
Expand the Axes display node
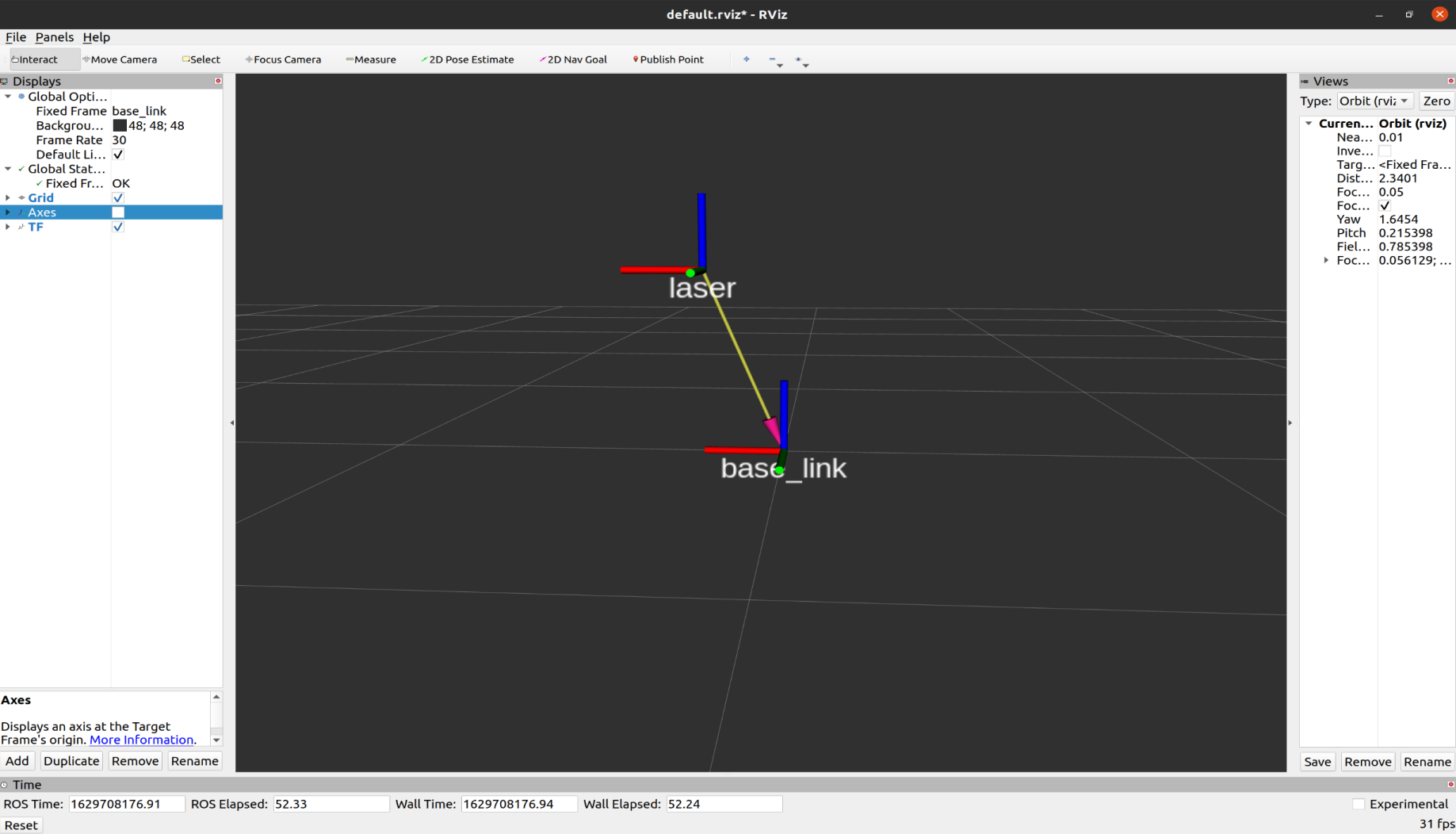8,212
